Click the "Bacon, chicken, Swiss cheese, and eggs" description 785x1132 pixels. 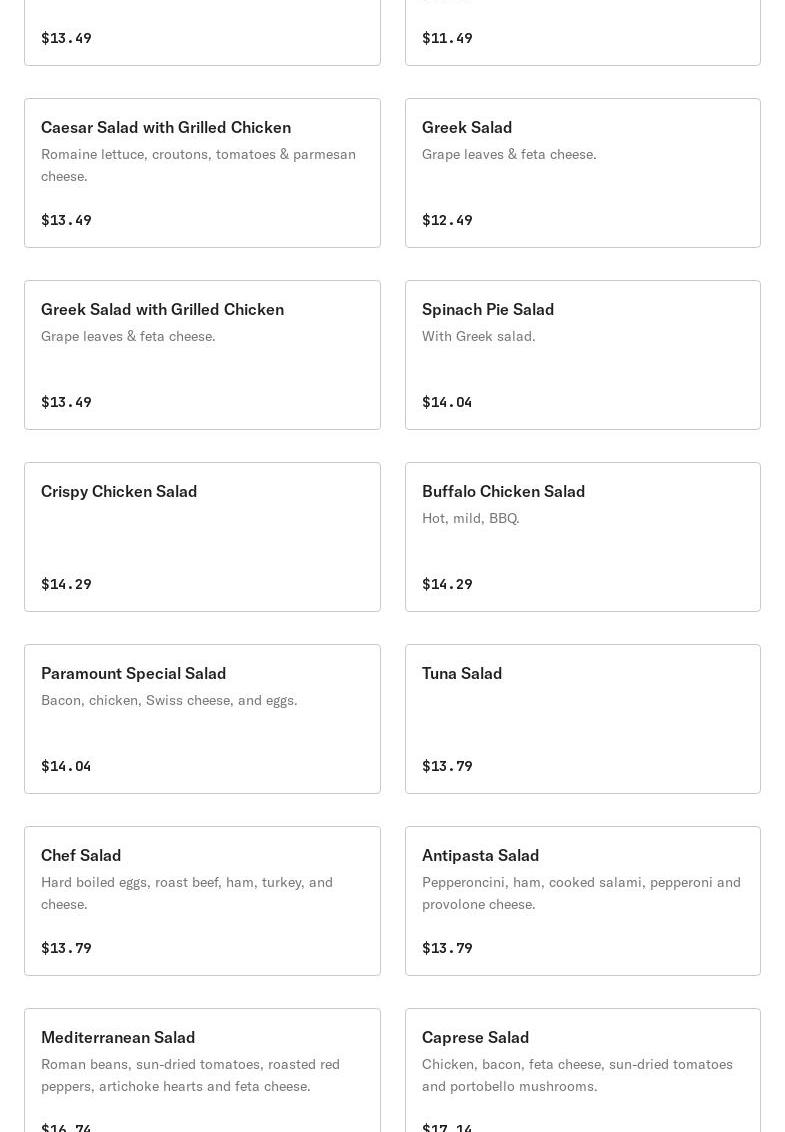click(x=169, y=700)
